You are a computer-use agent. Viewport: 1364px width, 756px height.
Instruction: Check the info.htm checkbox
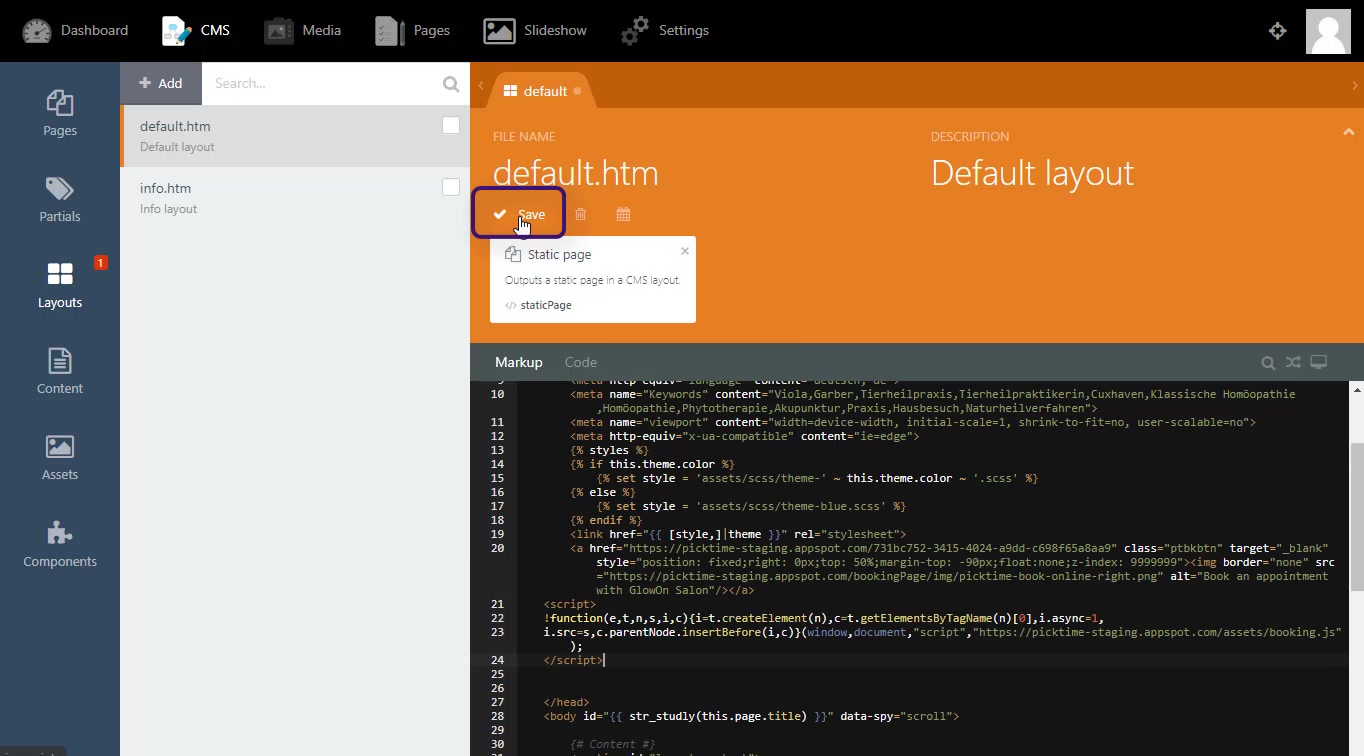pyautogui.click(x=451, y=187)
